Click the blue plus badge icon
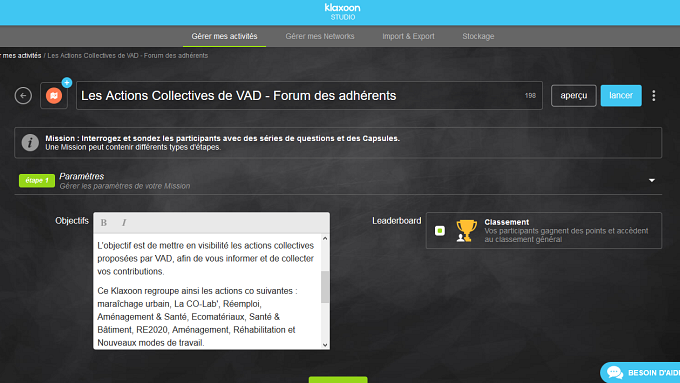The height and width of the screenshot is (383, 680). [x=66, y=82]
